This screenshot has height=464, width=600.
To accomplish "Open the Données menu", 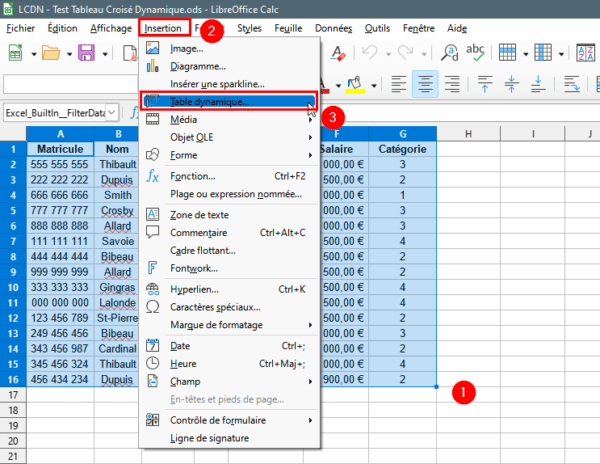I will click(333, 28).
